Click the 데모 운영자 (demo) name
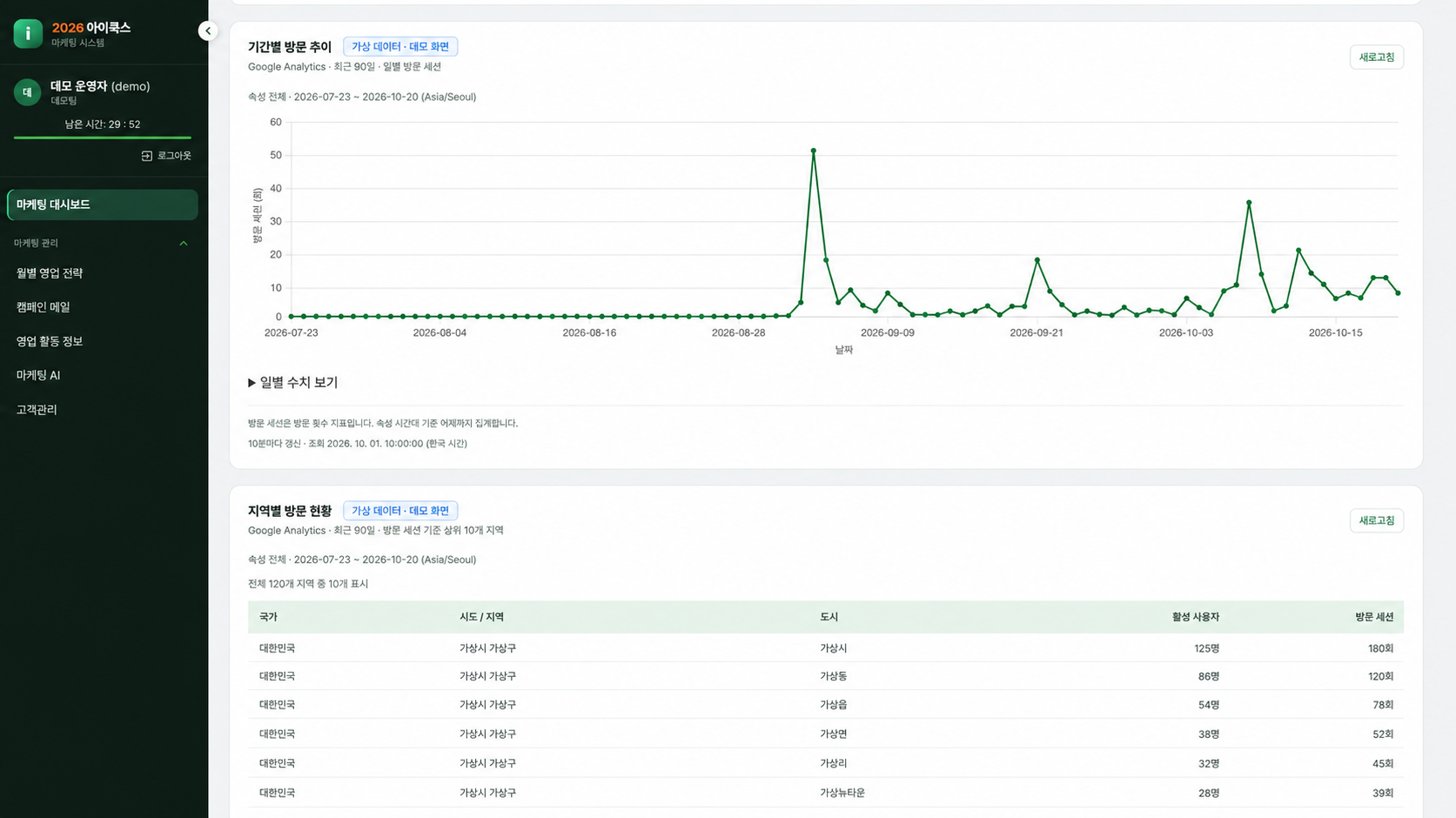This screenshot has height=818, width=1456. tap(100, 86)
